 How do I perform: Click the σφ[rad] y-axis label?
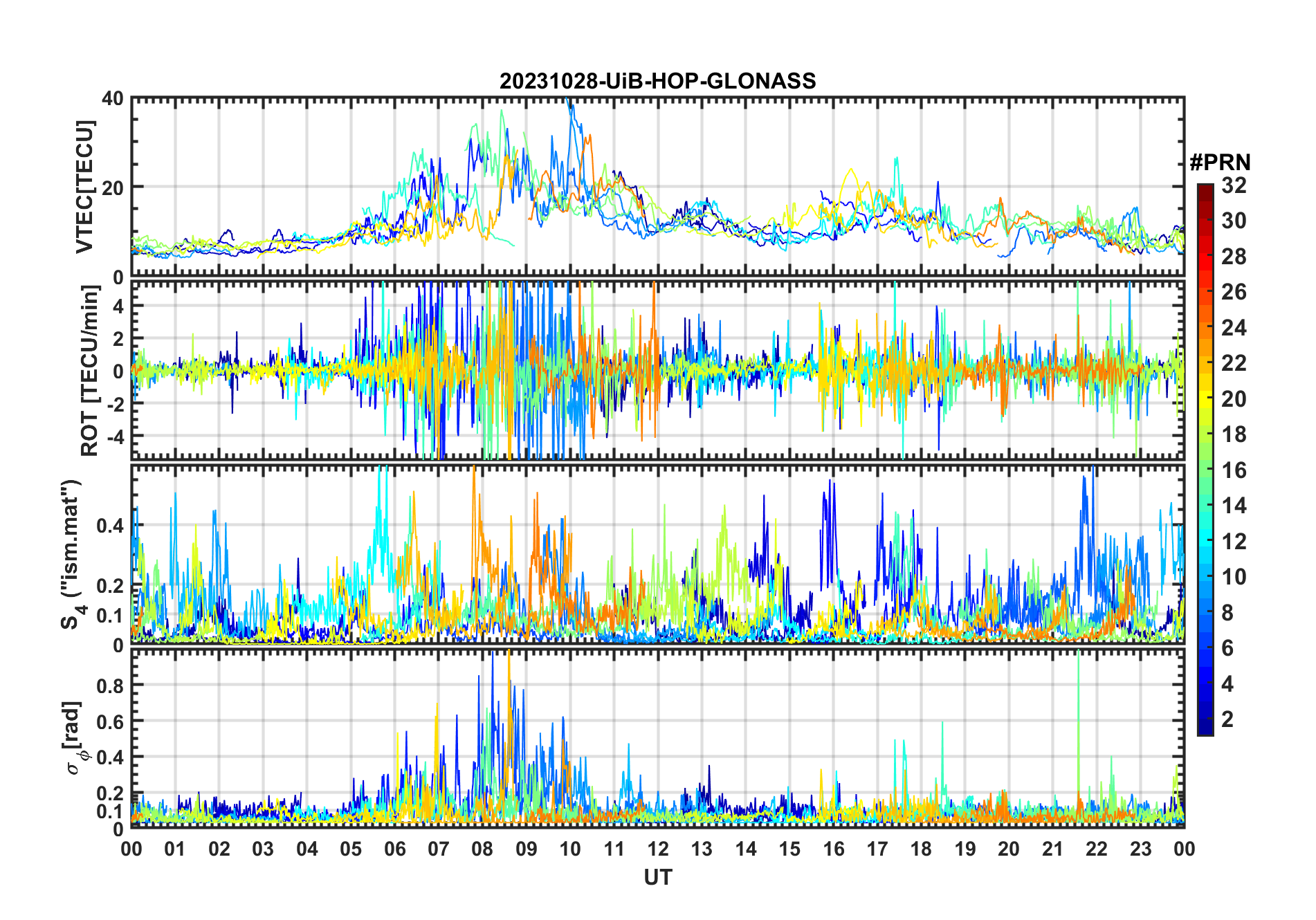(75, 738)
